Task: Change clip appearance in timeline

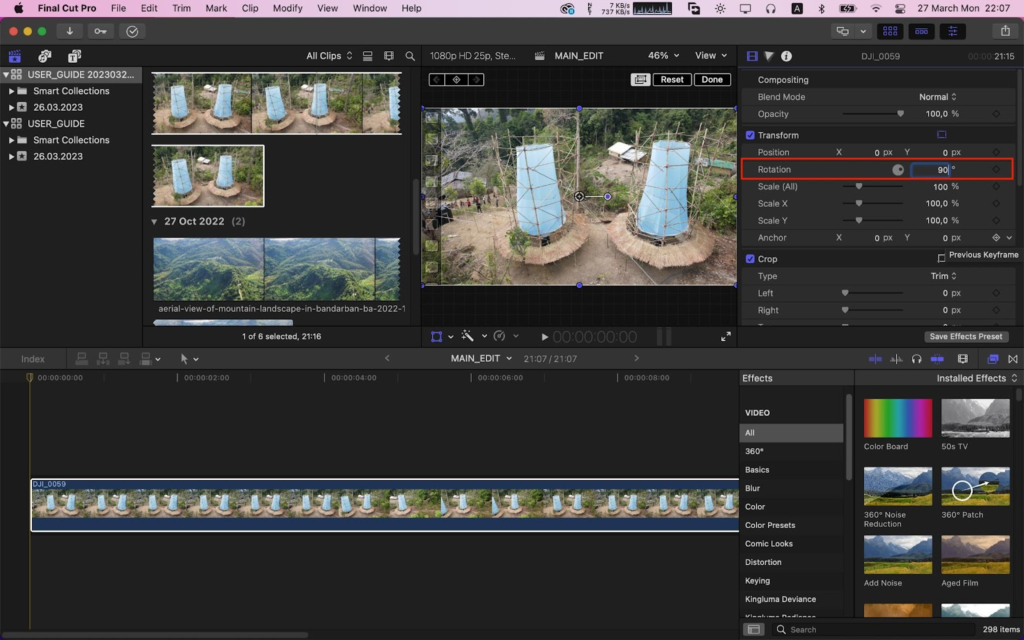Action: click(963, 359)
